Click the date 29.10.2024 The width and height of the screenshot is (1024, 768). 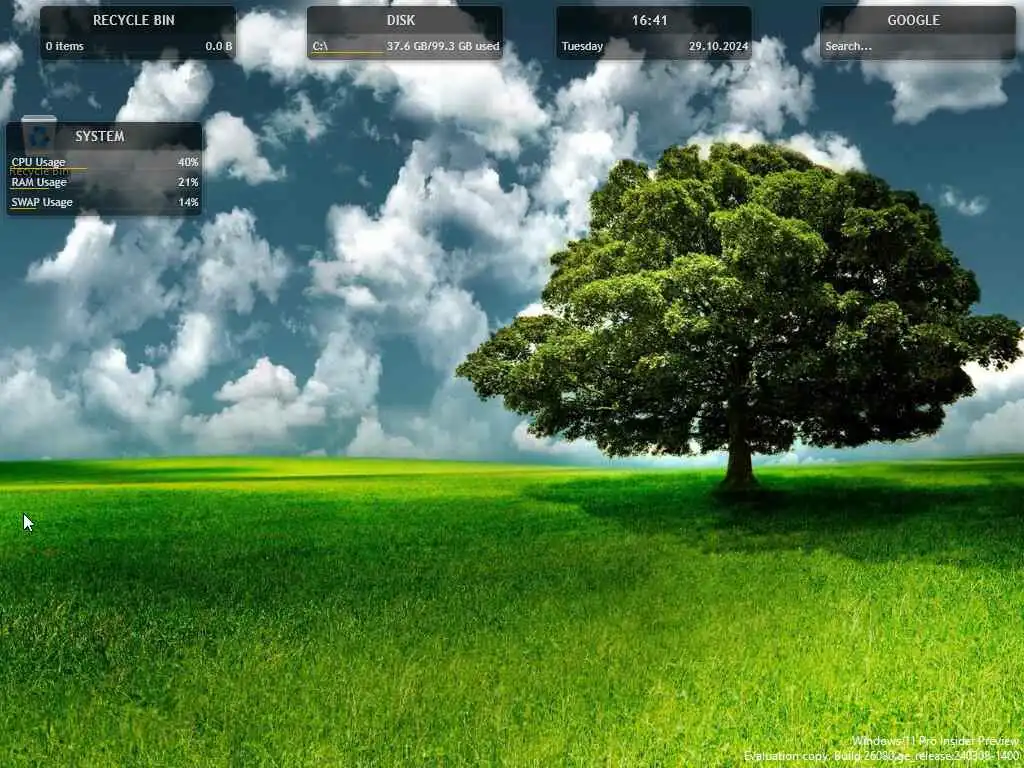tap(718, 46)
